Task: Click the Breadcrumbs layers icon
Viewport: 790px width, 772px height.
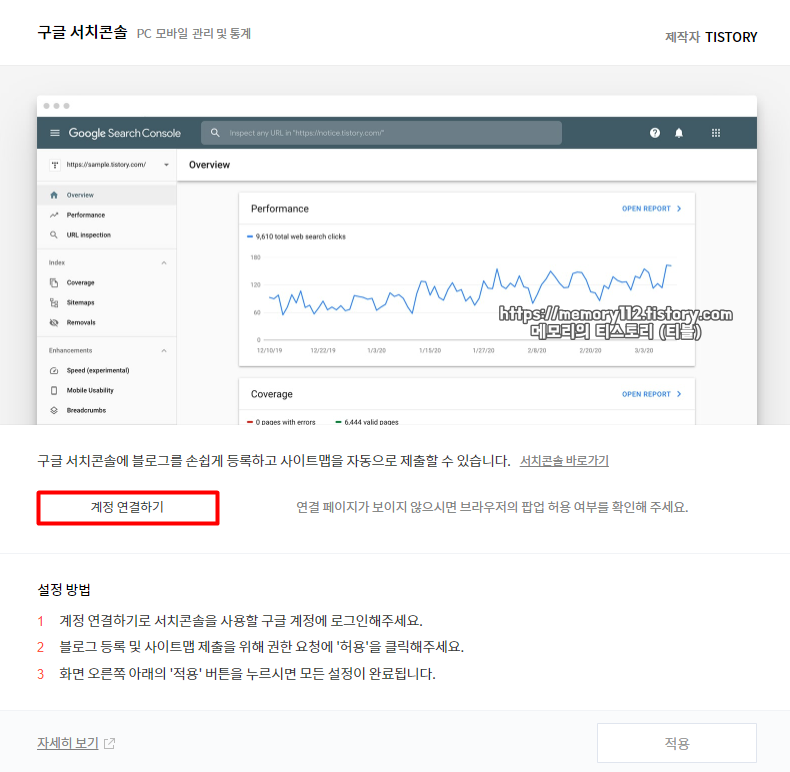Action: pyautogui.click(x=54, y=410)
